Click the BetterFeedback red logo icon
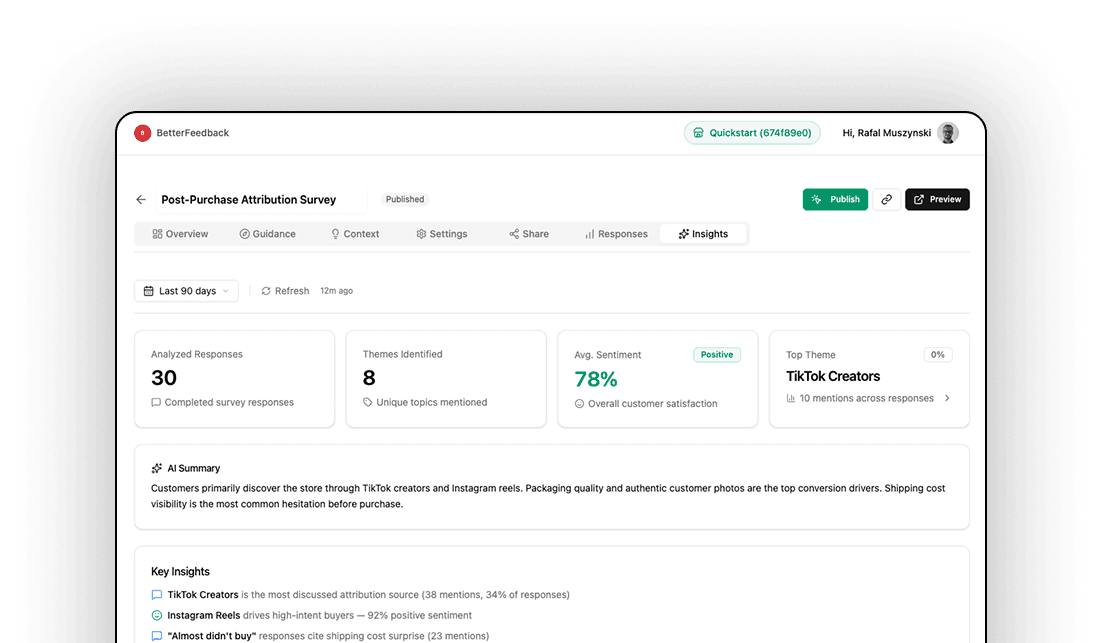This screenshot has height=643, width=1102. point(143,133)
